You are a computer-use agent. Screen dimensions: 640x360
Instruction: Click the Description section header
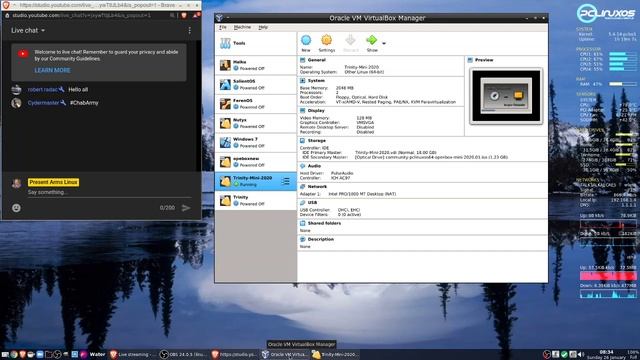click(320, 239)
